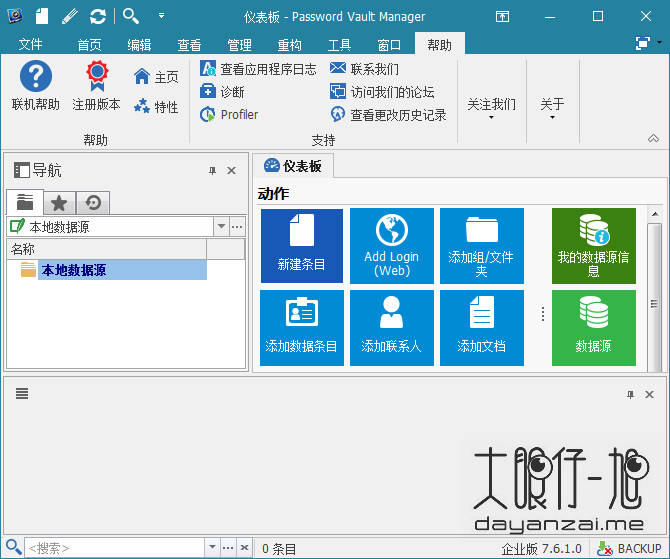Click the pencil edit icon in title bar

tap(70, 16)
